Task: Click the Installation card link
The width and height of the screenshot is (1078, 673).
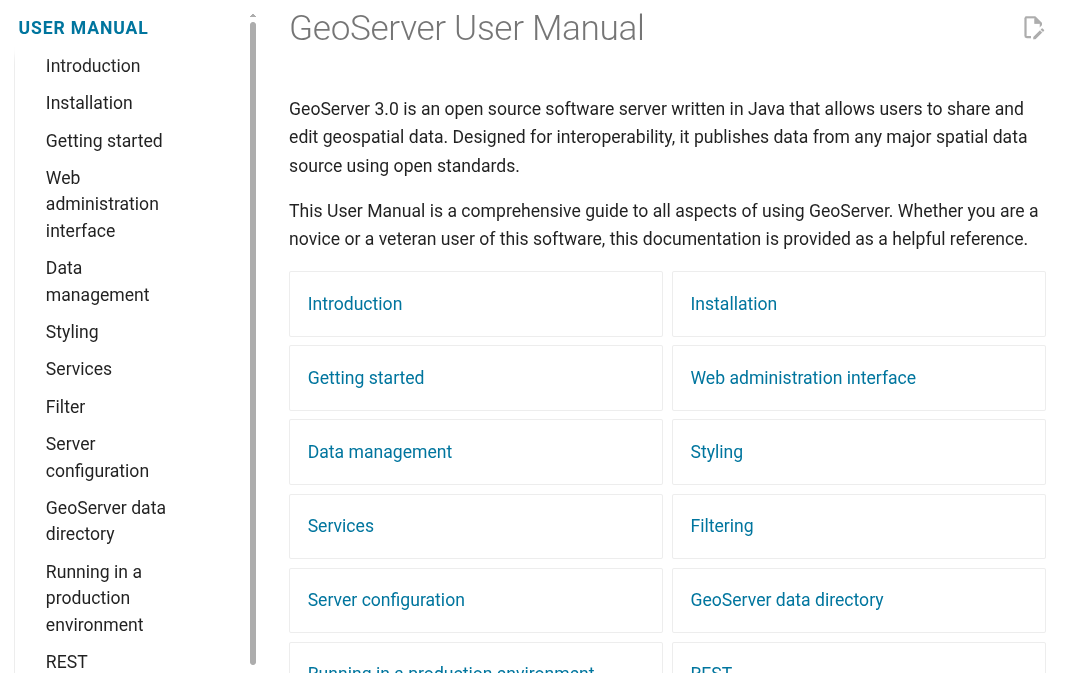Action: pos(733,304)
